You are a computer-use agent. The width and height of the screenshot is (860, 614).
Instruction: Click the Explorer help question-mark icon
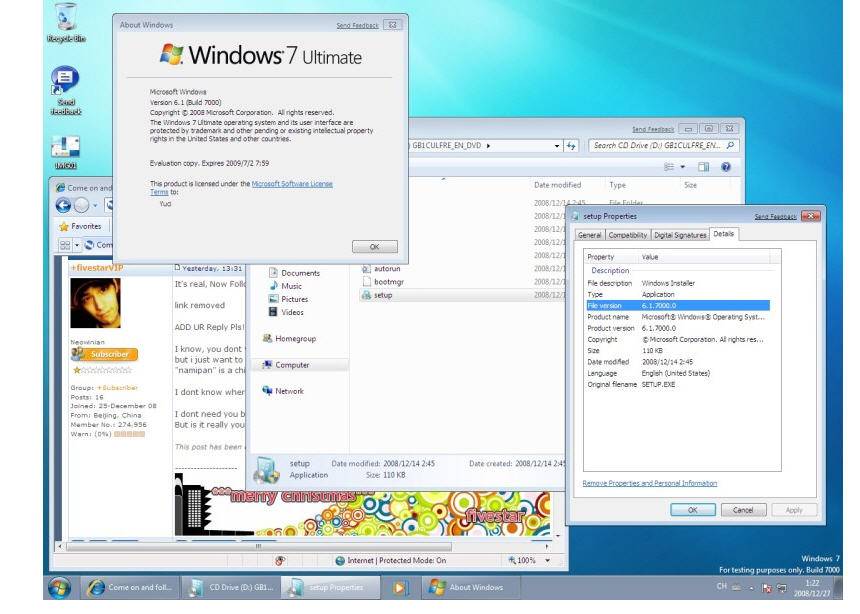(726, 167)
